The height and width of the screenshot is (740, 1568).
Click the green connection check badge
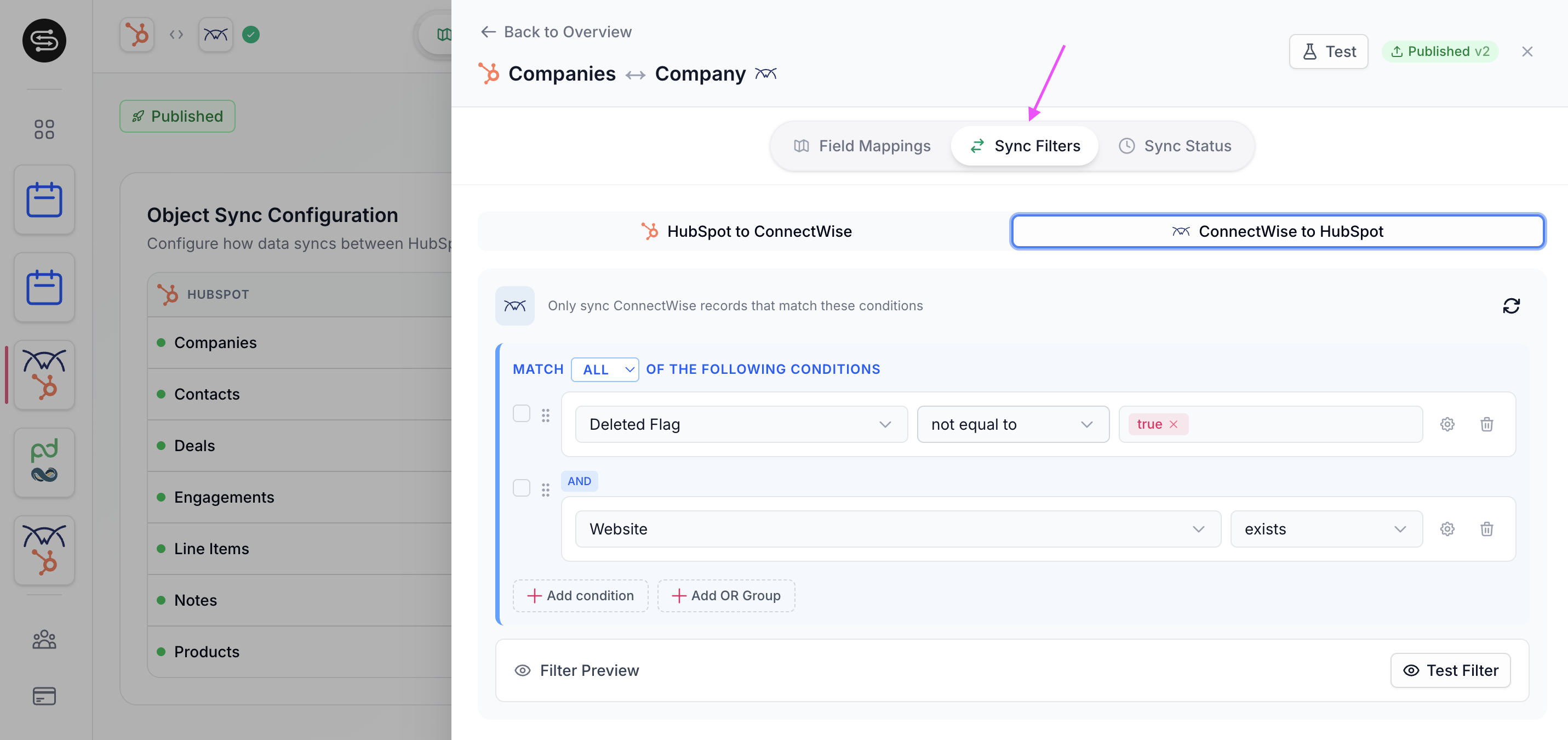pos(251,34)
